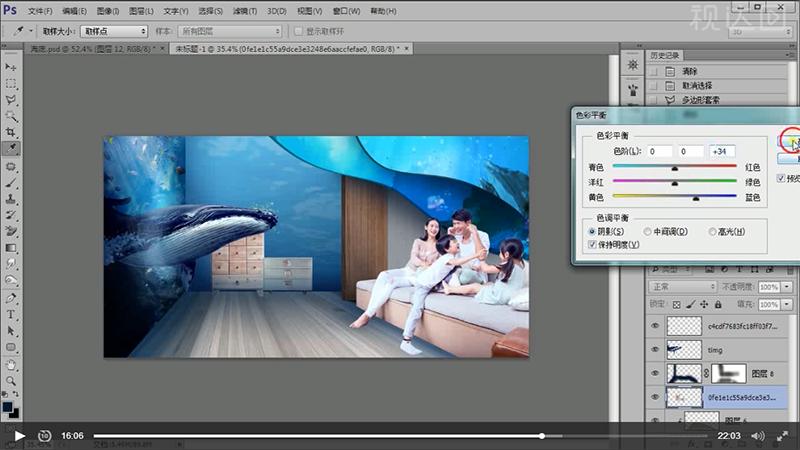The width and height of the screenshot is (800, 450).
Task: Select the Smudge/Blur tool
Action: tap(11, 264)
